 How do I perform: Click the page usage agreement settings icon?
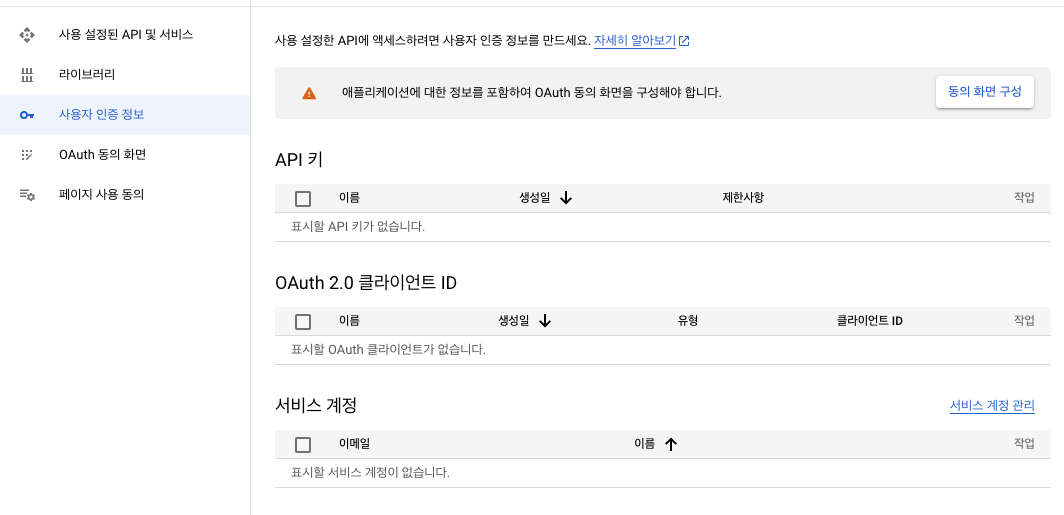click(26, 195)
